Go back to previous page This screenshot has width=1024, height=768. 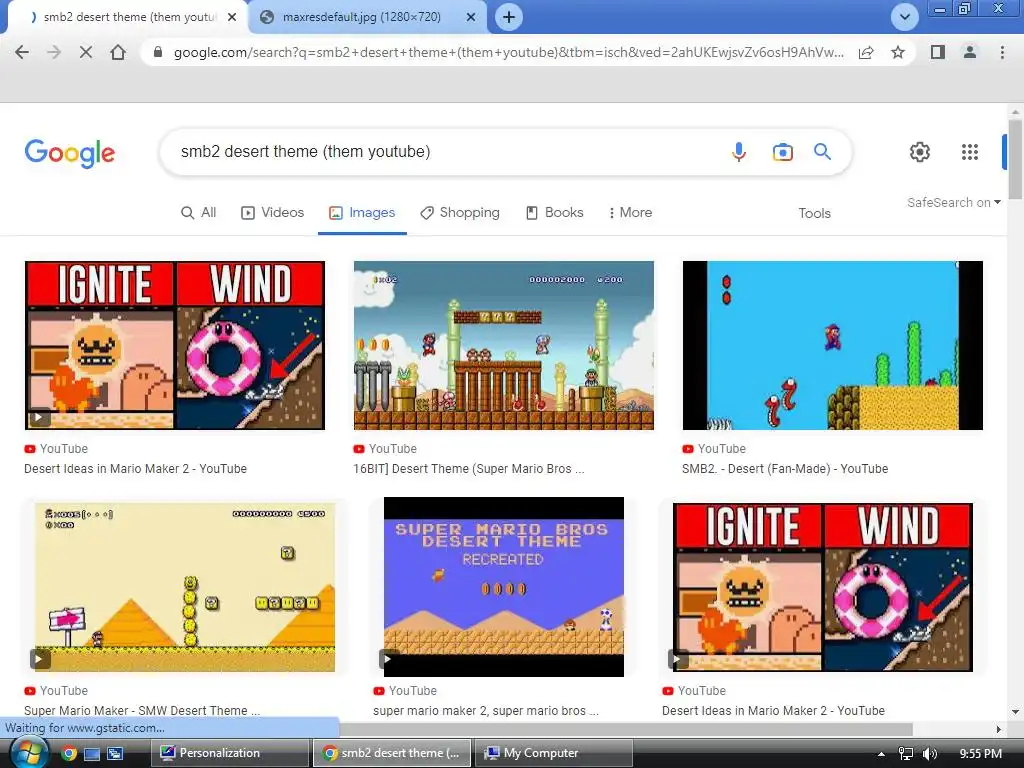coord(22,52)
